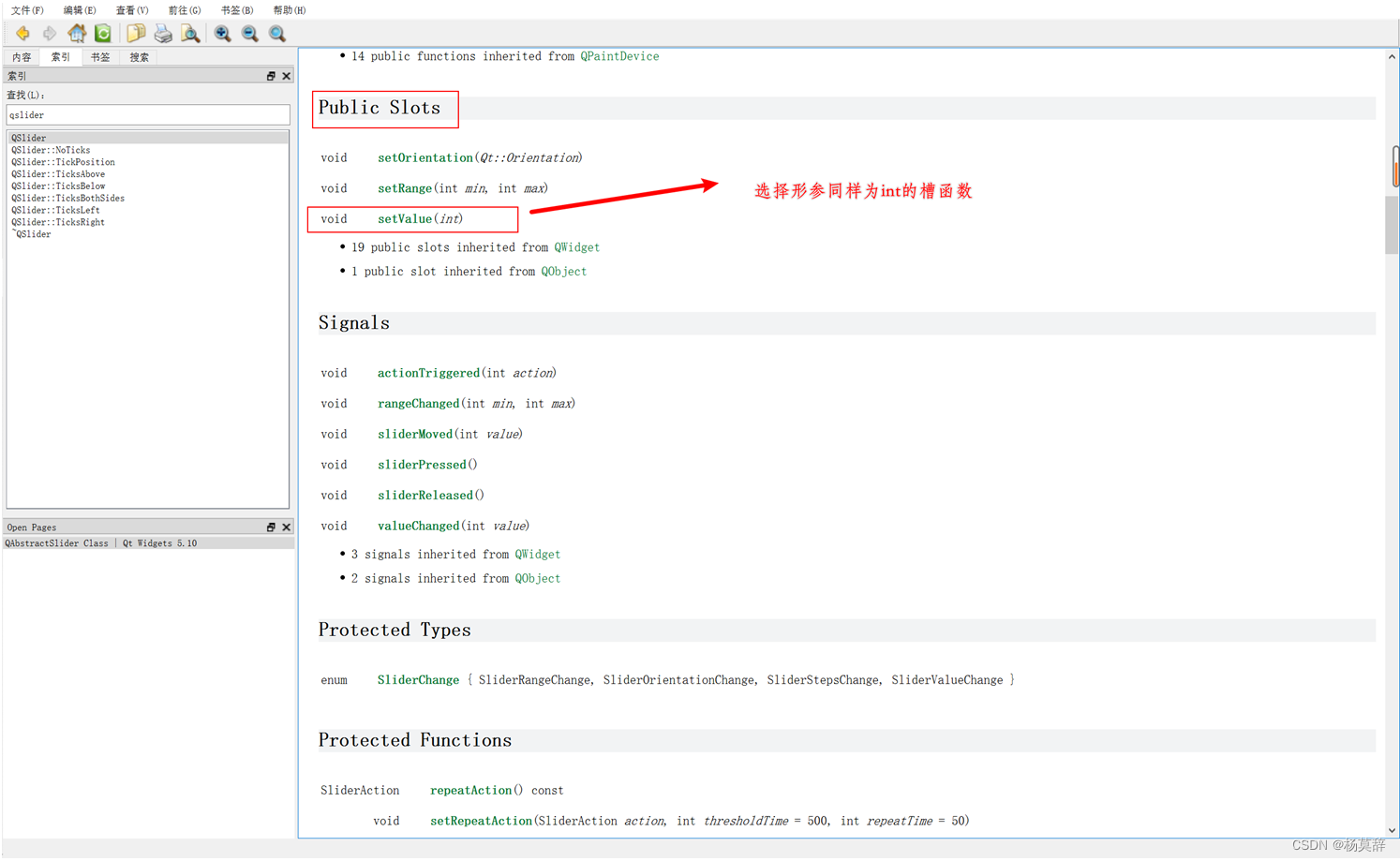The width and height of the screenshot is (1400, 861).
Task: Open QWidget link in signals inherited line
Action: 538,555
